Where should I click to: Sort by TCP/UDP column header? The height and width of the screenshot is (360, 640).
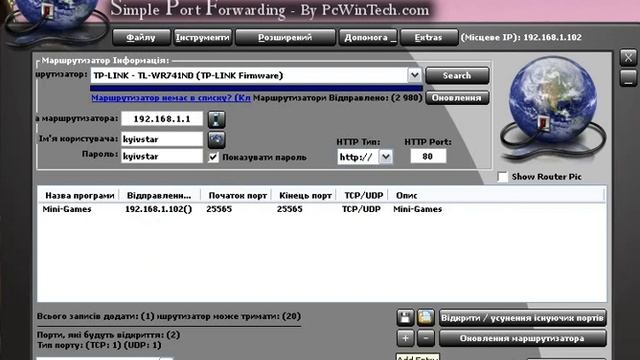tap(363, 196)
